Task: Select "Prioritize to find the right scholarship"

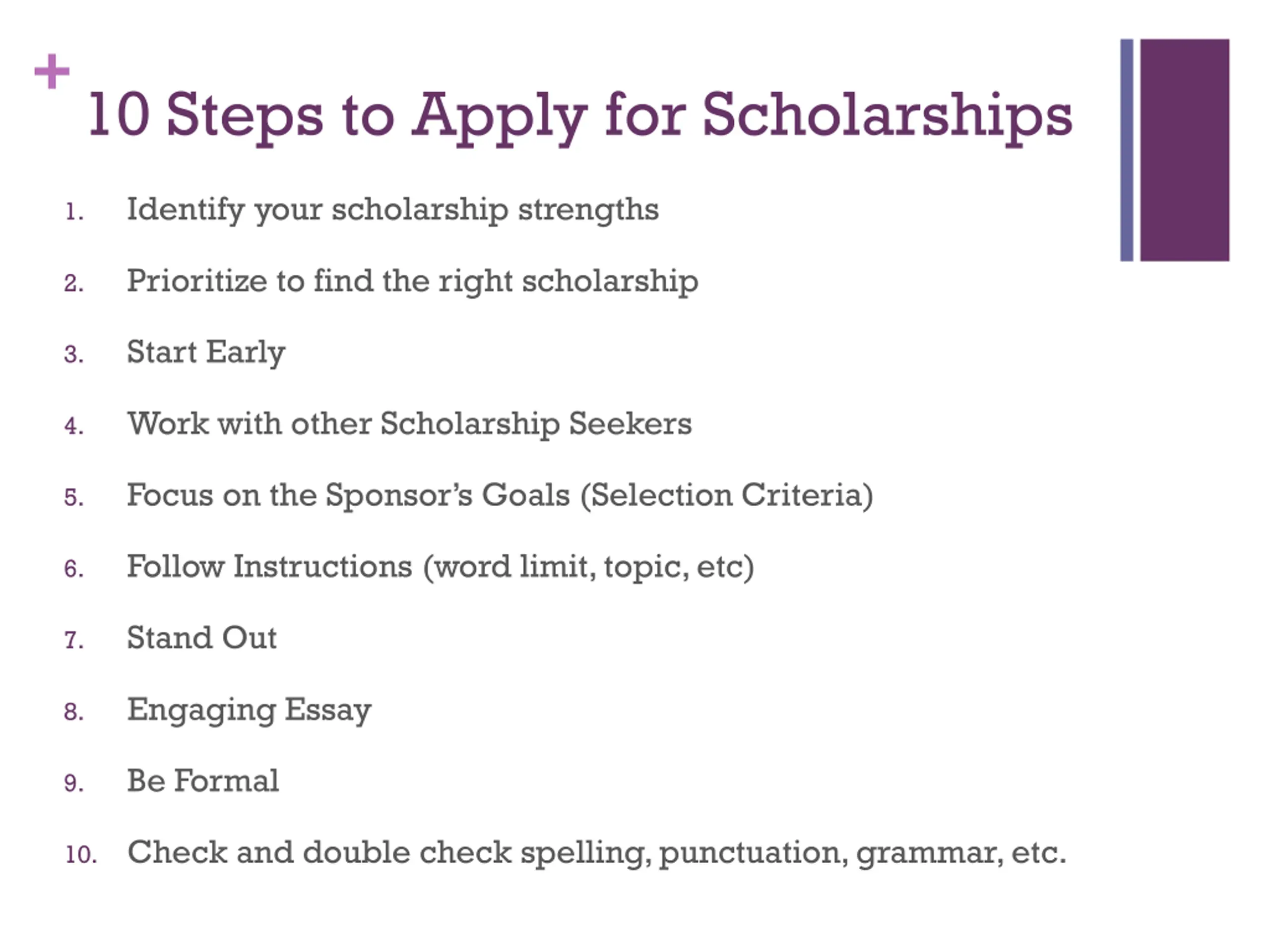Action: tap(412, 281)
